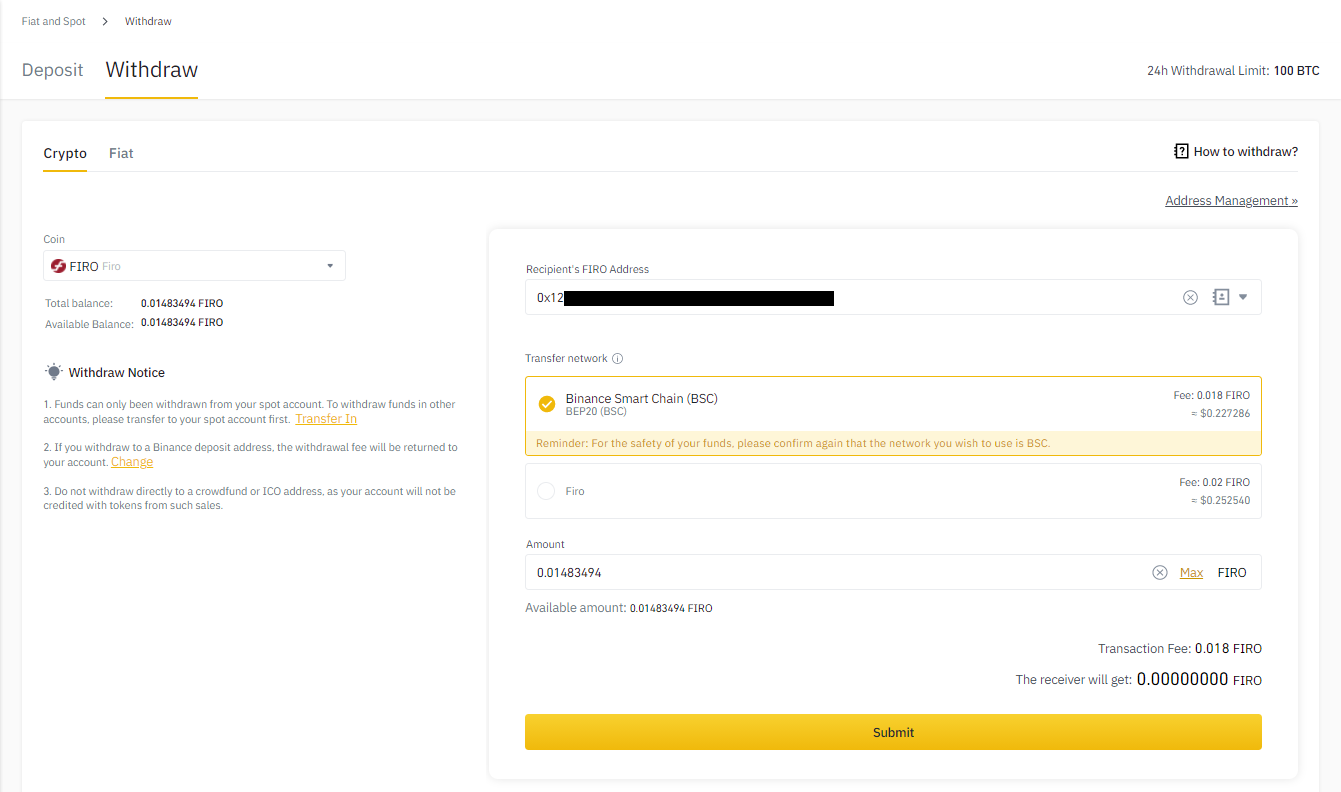Screen dimensions: 1341x792
Task: Click Max to use full amount
Action: coord(1191,573)
